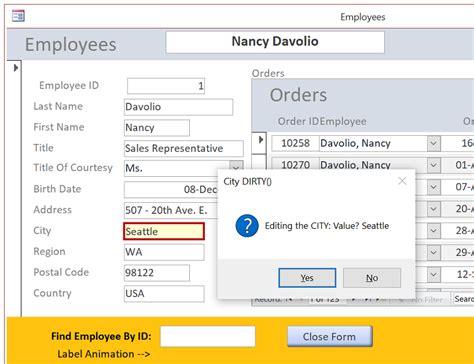Screen dimensions: 474x364
Task: Click the Label Animation --> text
Action: click(104, 354)
